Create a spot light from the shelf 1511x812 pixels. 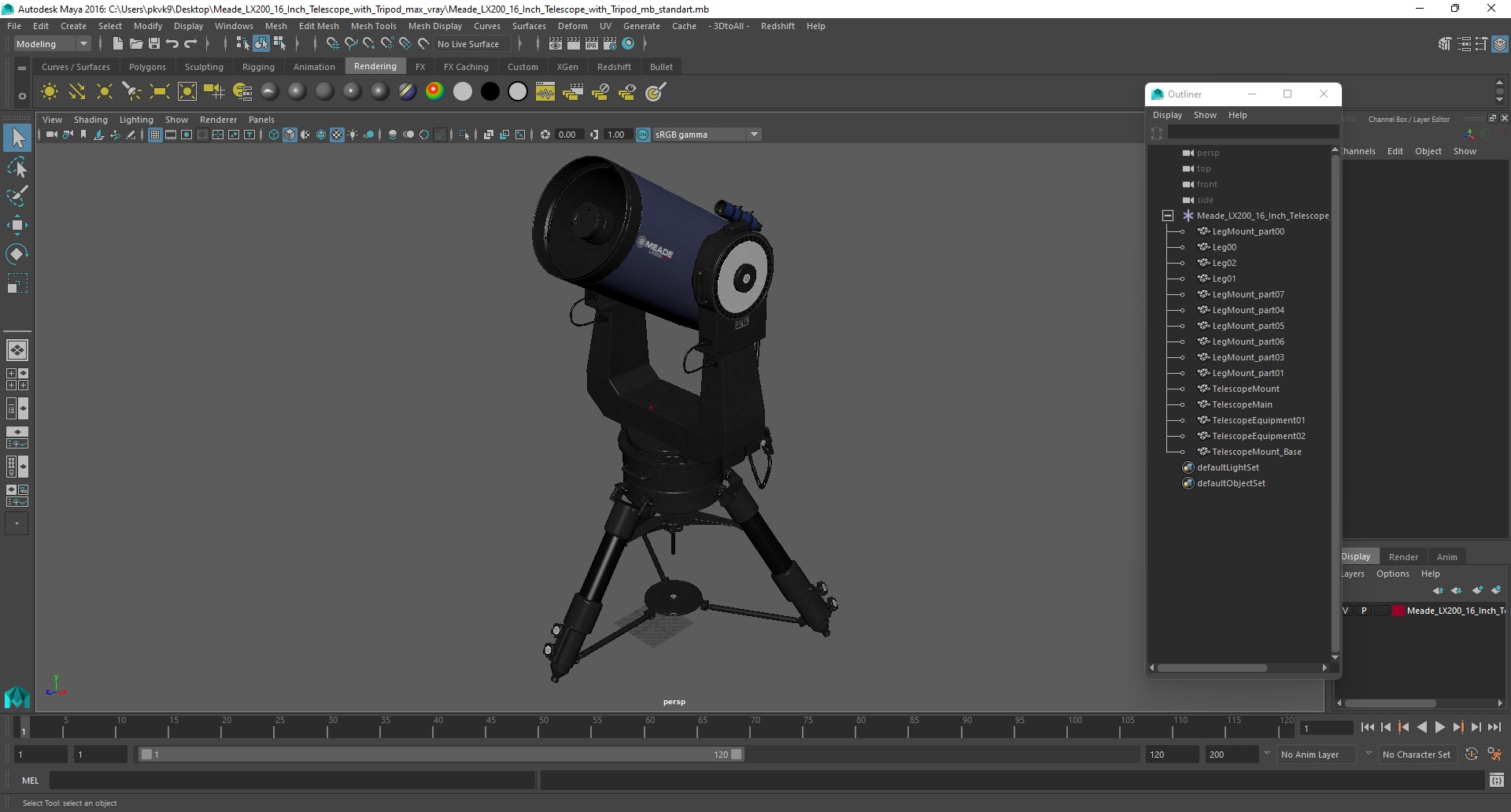(x=132, y=92)
